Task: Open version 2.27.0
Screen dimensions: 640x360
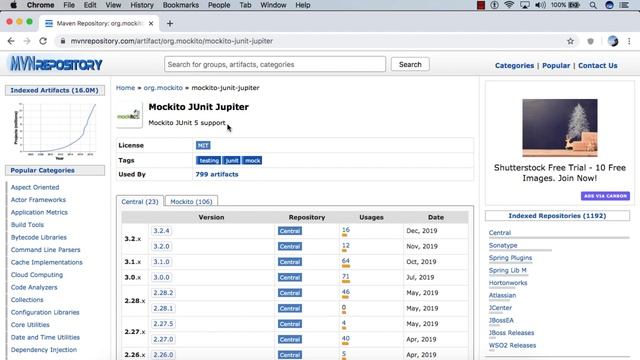Action: pyautogui.click(x=163, y=339)
